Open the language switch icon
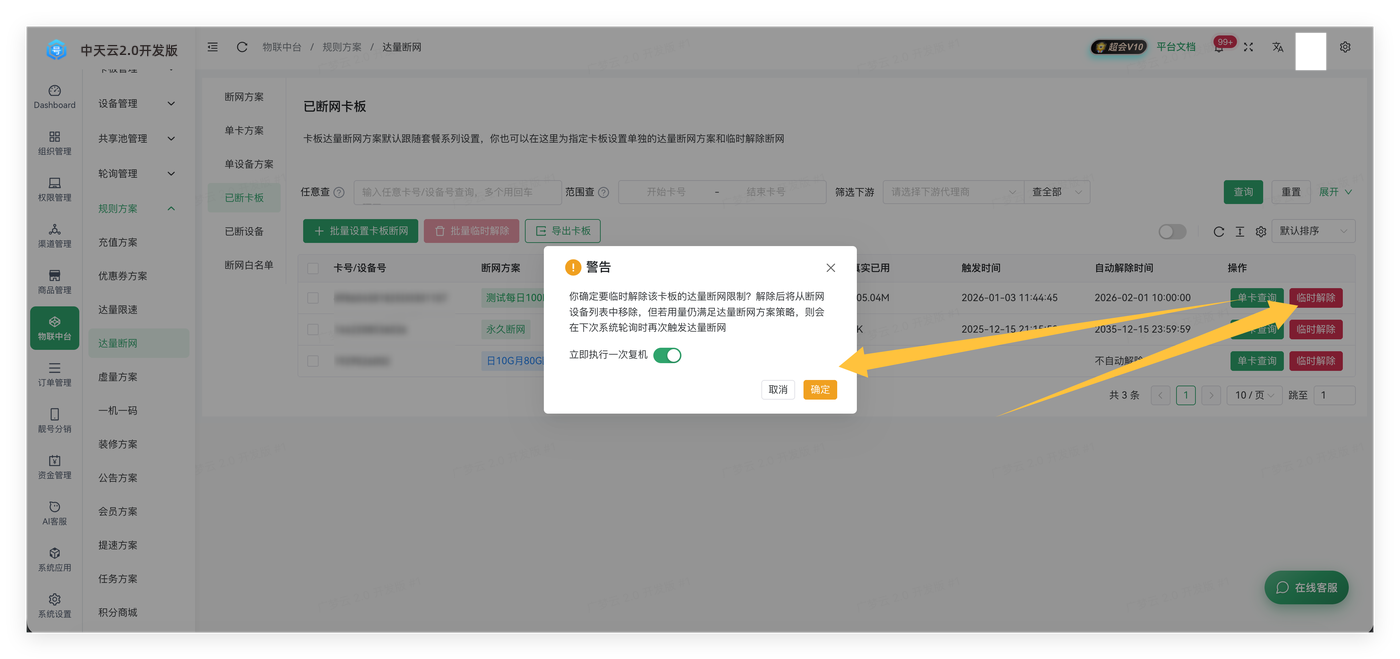The height and width of the screenshot is (659, 1400). (1278, 47)
